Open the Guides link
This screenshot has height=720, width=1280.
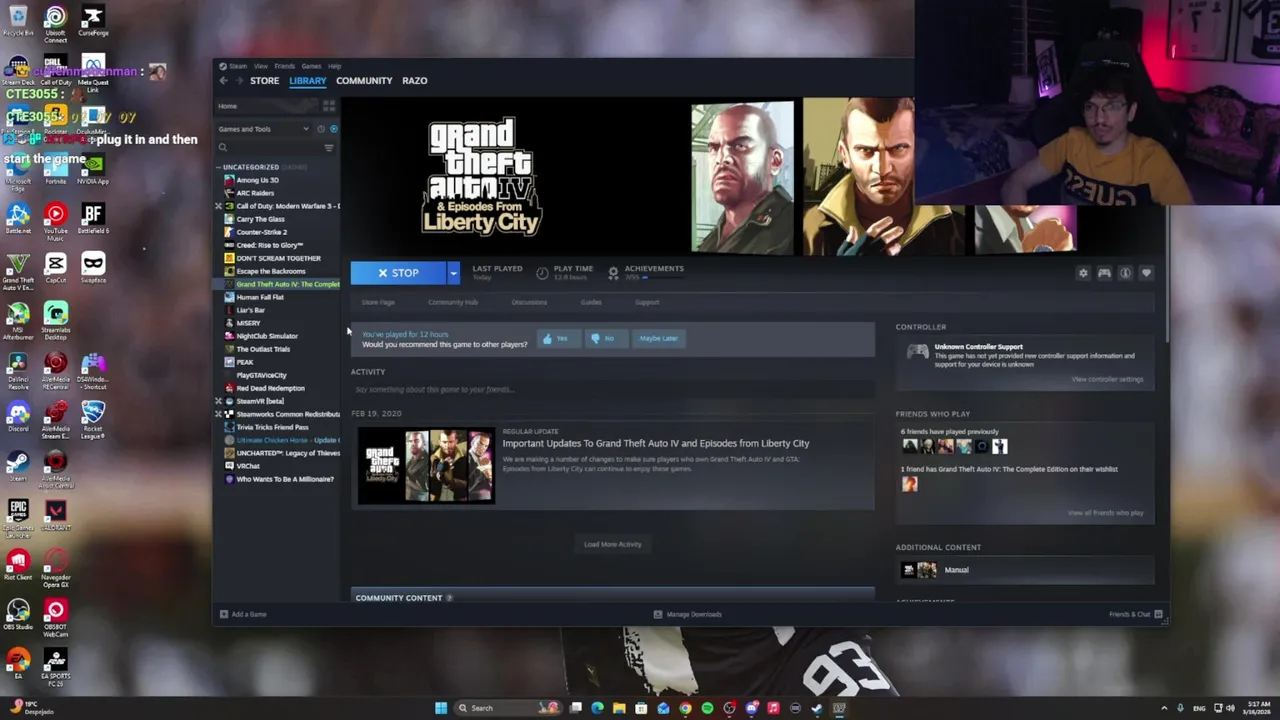(x=591, y=302)
